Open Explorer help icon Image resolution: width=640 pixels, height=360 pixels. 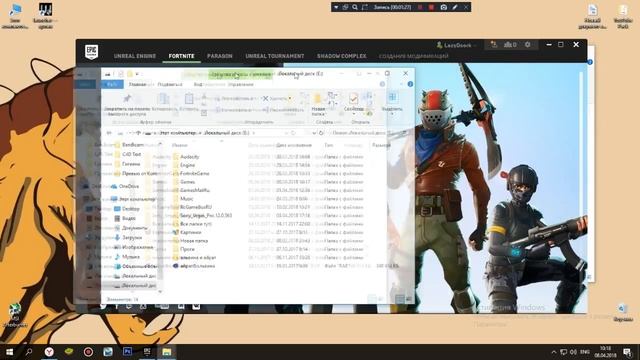pyautogui.click(x=410, y=84)
